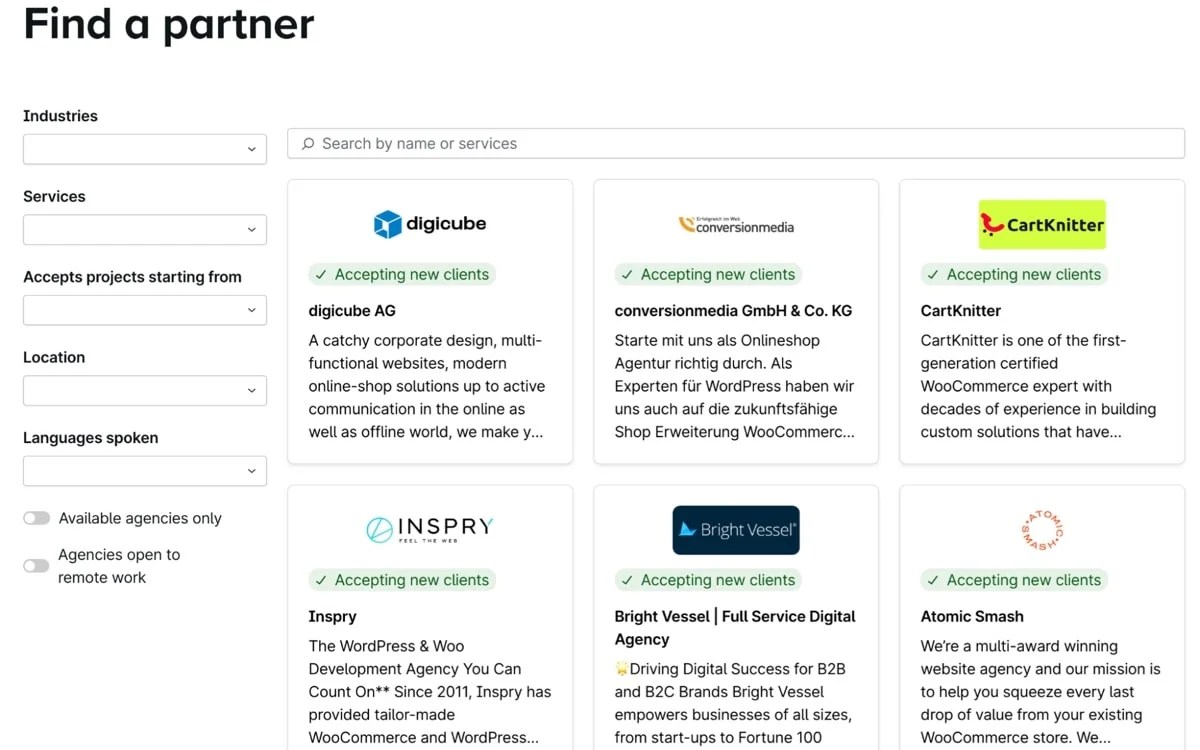1200x750 pixels.
Task: Click the checkmark on Inspry's accepting badge
Action: [321, 580]
